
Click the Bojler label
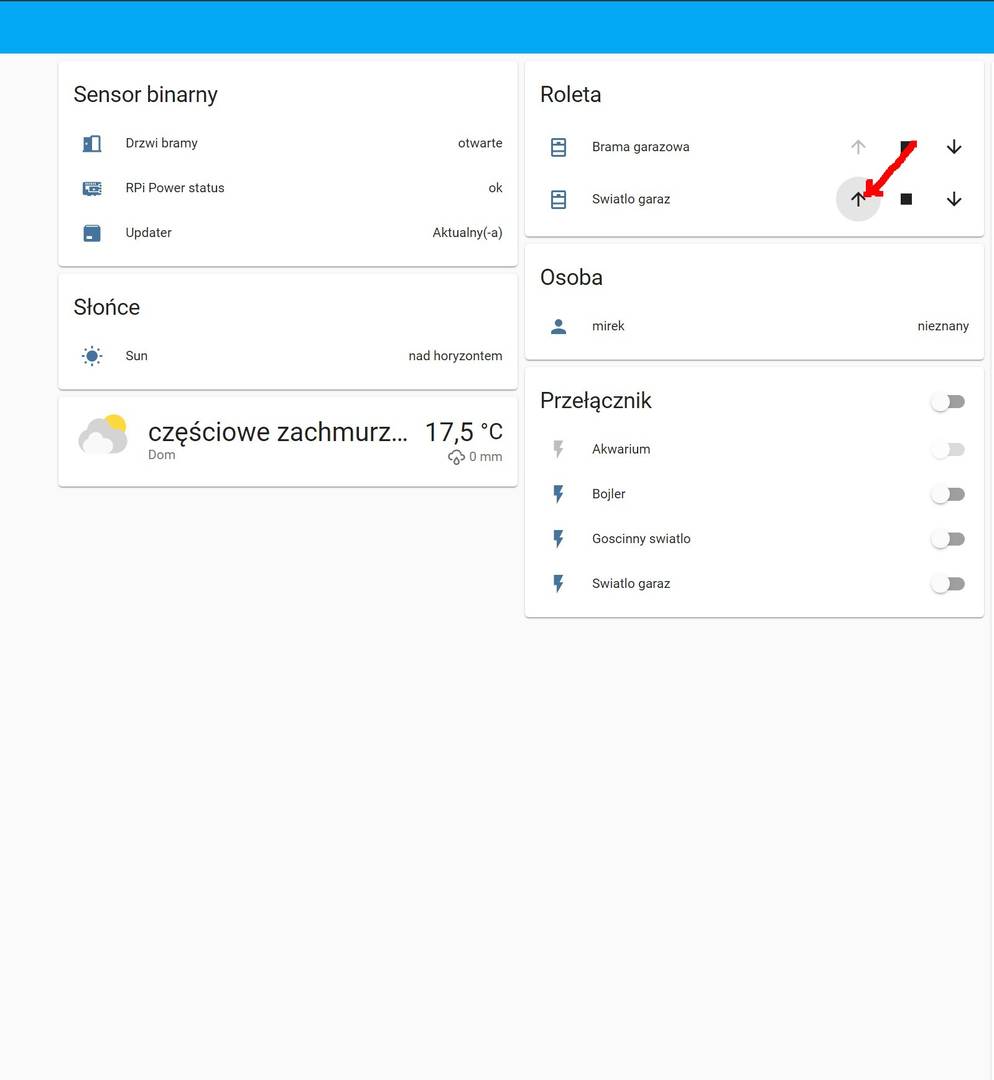(608, 494)
